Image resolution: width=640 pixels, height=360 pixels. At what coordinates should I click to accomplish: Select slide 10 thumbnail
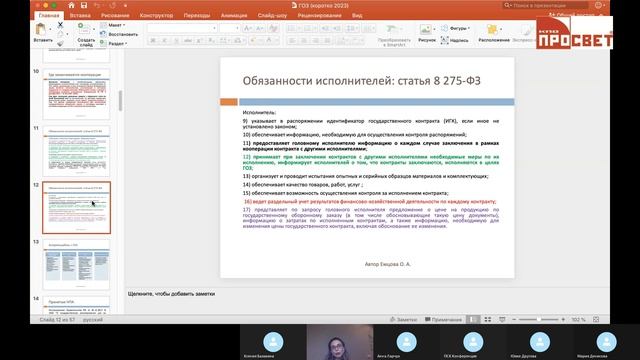click(76, 94)
